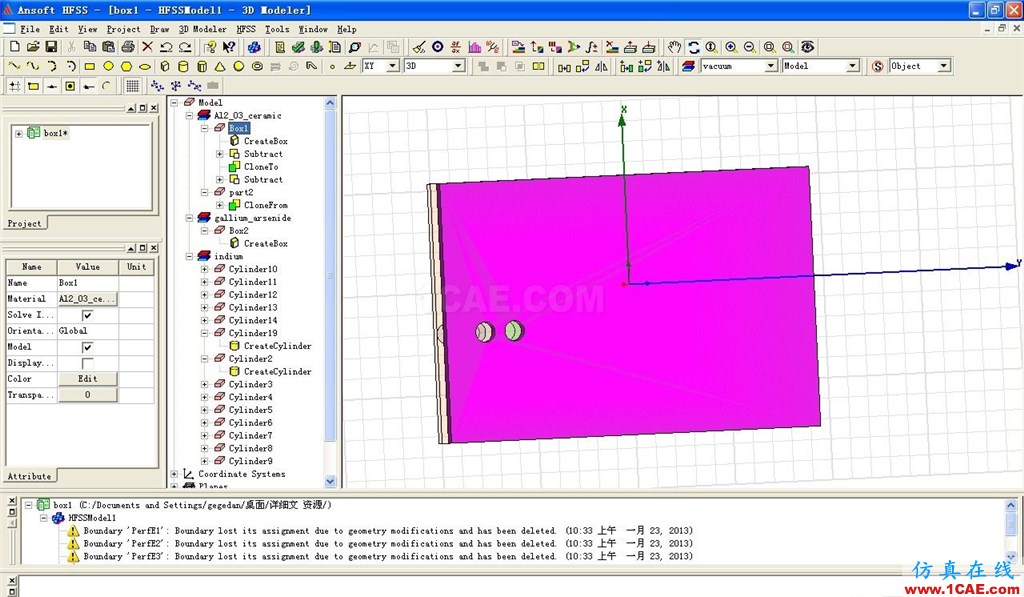The height and width of the screenshot is (597, 1024).
Task: Click the Orientation value Global
Action: tap(88, 331)
